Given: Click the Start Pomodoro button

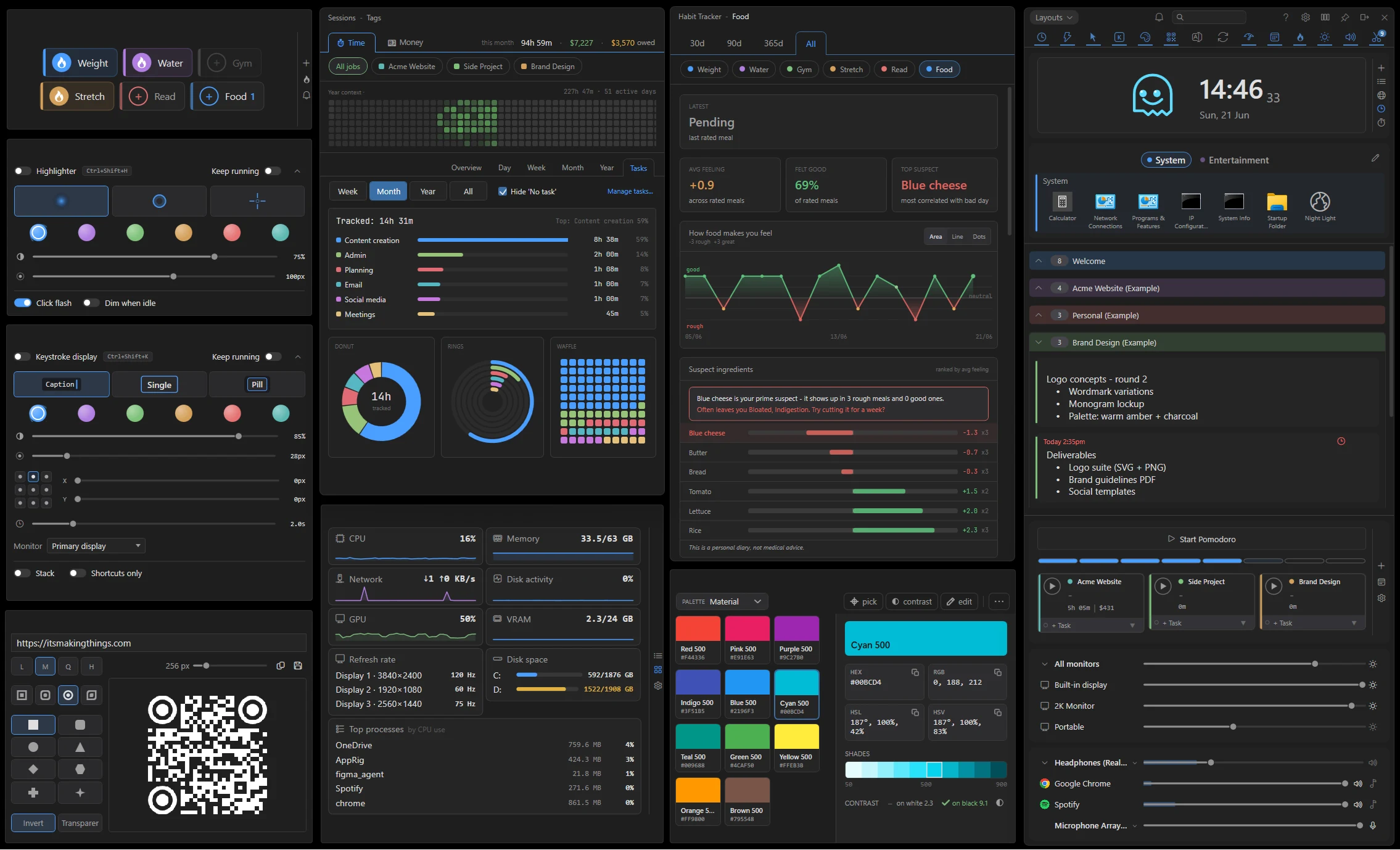Looking at the screenshot, I should tap(1201, 539).
